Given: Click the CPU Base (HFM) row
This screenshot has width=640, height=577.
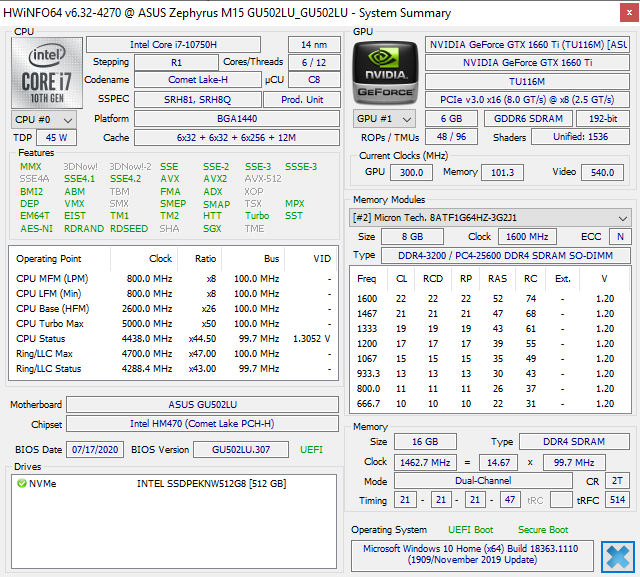Looking at the screenshot, I should pos(173,308).
